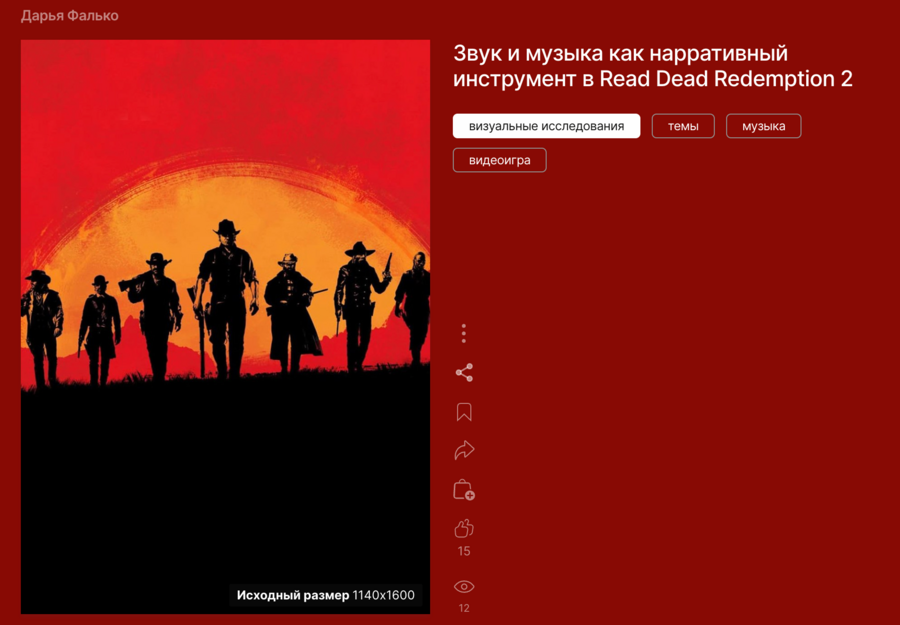Select the 'музыка' tag
Viewport: 900px width, 625px height.
point(763,126)
